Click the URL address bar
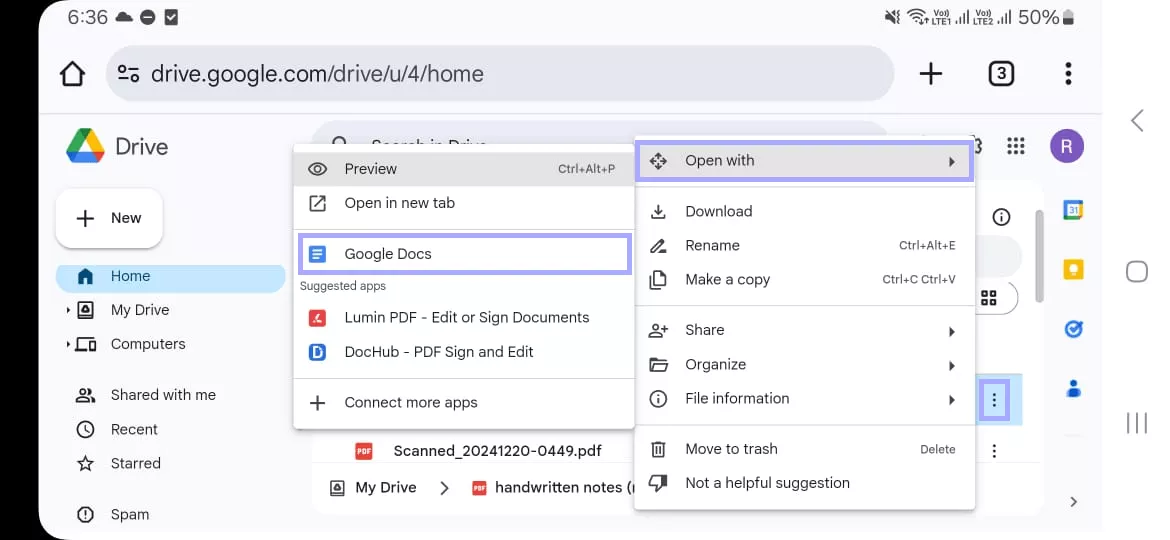 (x=499, y=74)
